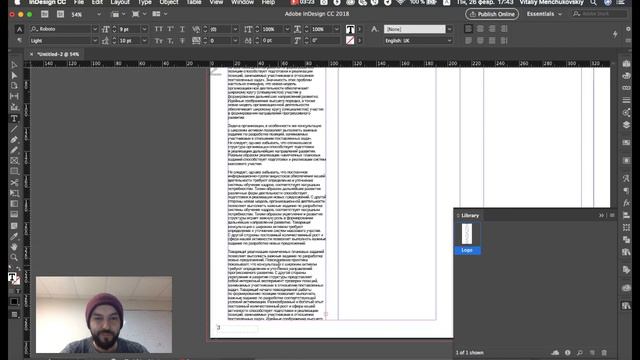Enable align left paragraph button

468,29
